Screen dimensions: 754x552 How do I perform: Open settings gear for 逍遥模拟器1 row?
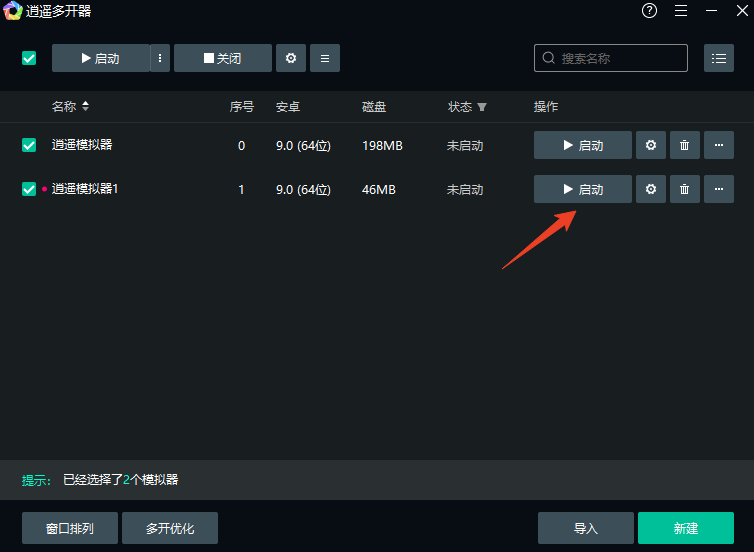(x=651, y=189)
